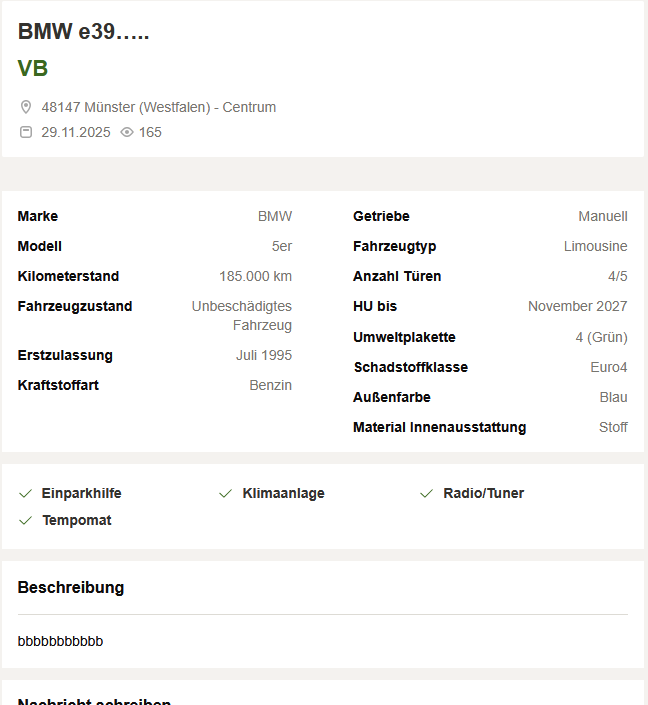The height and width of the screenshot is (705, 648).
Task: Click the posting date 29.11.2025
Action: tap(76, 132)
